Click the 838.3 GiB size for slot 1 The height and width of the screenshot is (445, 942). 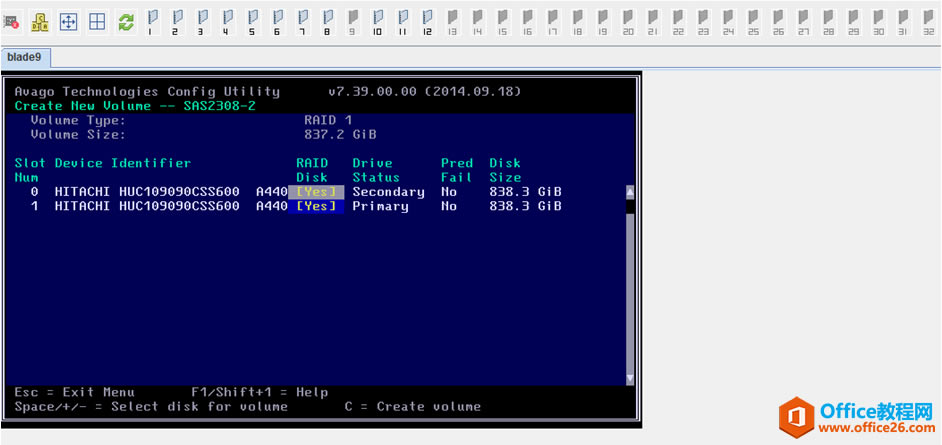point(526,207)
